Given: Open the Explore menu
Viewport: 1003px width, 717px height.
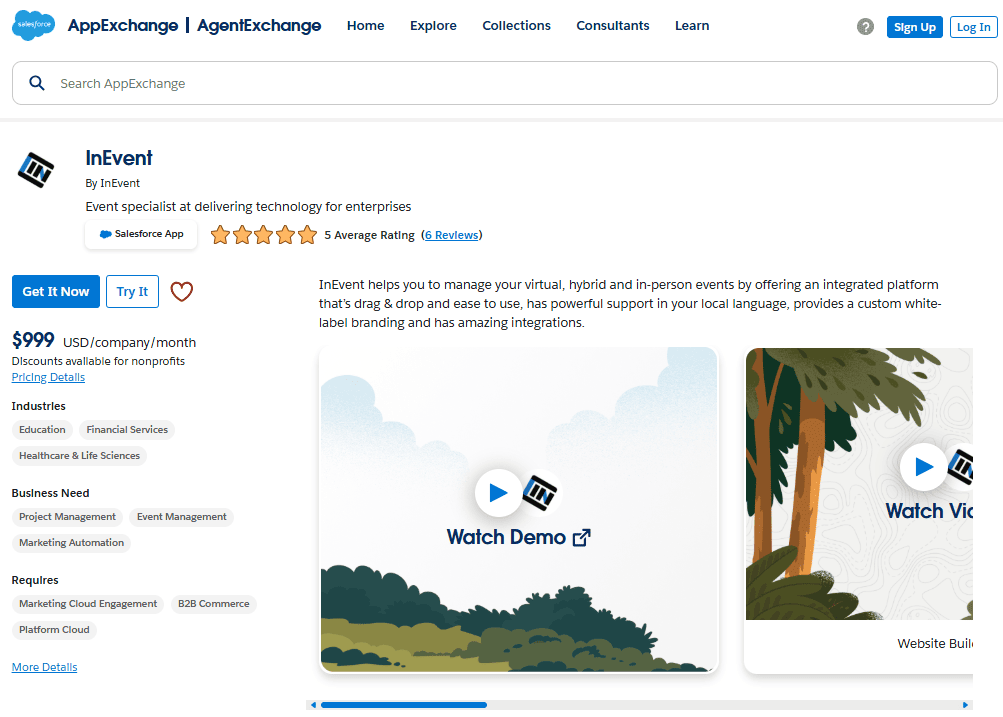Looking at the screenshot, I should (x=433, y=26).
